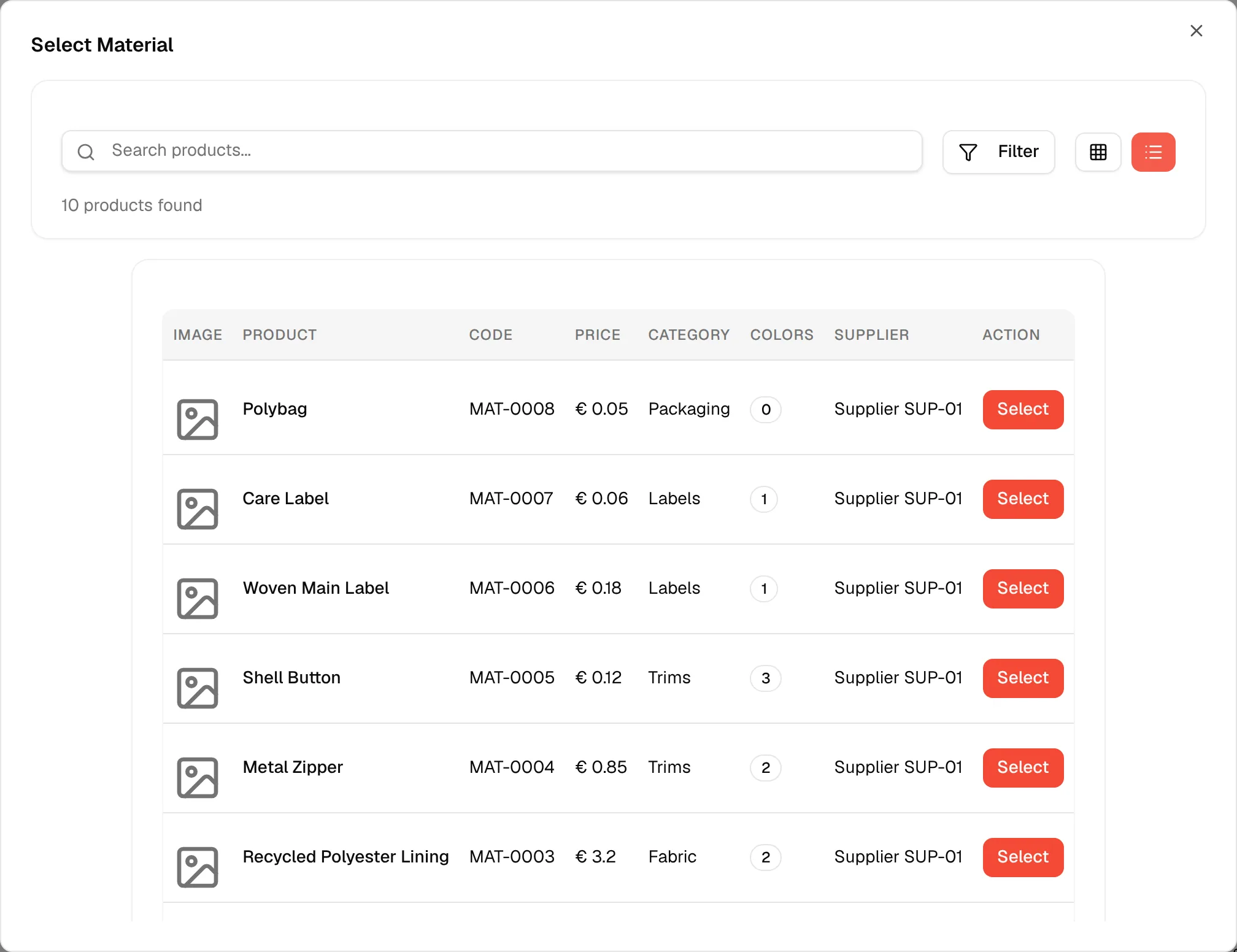1237x952 pixels.
Task: Click the '10 products found' text
Action: point(131,205)
